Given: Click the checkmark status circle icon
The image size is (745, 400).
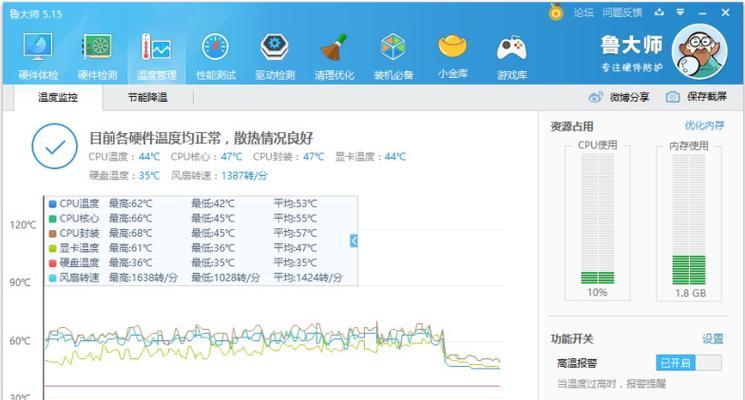Looking at the screenshot, I should [55, 146].
